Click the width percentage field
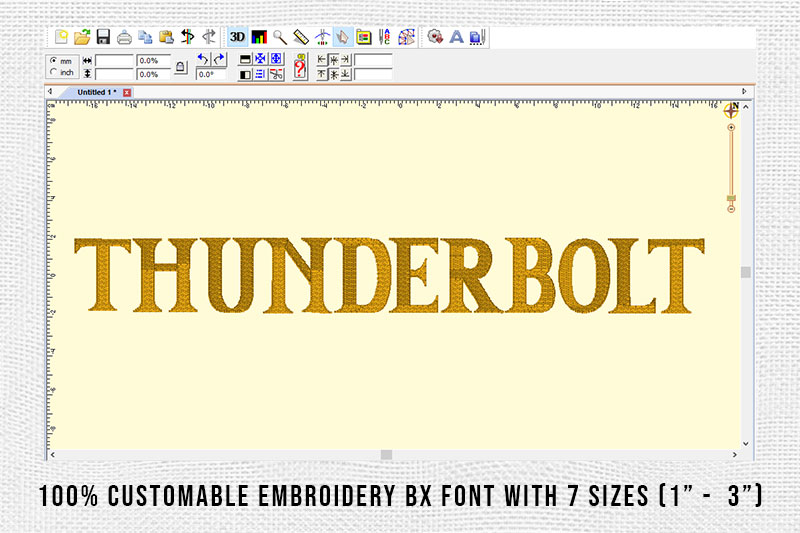The height and width of the screenshot is (533, 800). point(154,61)
